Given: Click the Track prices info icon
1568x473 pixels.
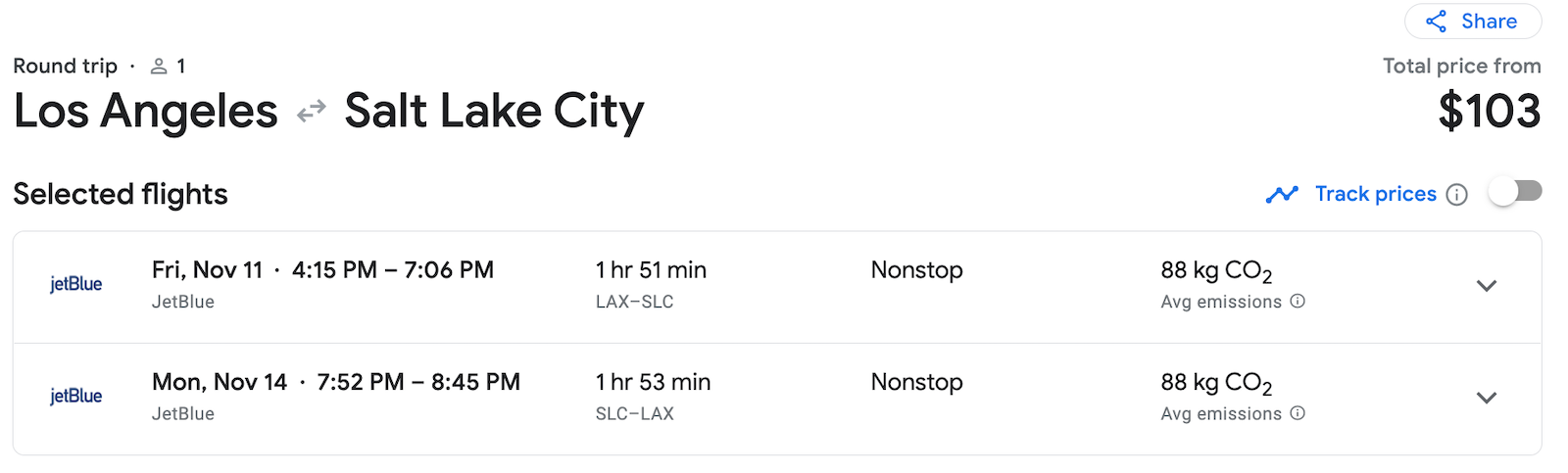Looking at the screenshot, I should pyautogui.click(x=1457, y=195).
